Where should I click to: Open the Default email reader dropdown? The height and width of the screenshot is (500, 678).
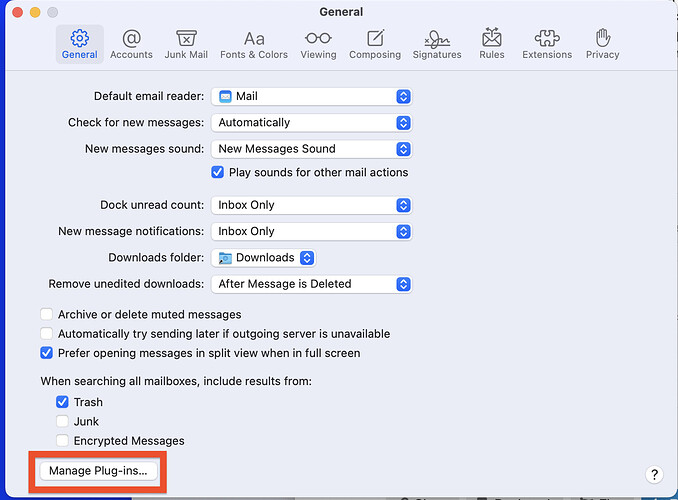pyautogui.click(x=311, y=97)
